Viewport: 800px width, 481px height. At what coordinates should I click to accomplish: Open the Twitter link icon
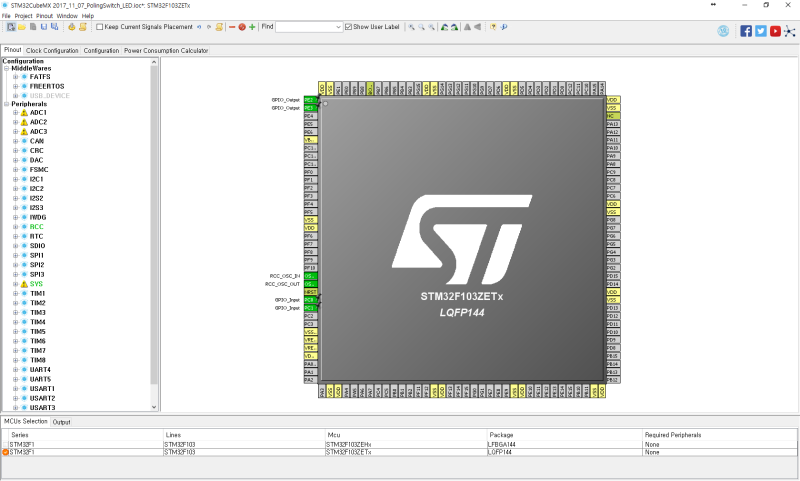761,31
